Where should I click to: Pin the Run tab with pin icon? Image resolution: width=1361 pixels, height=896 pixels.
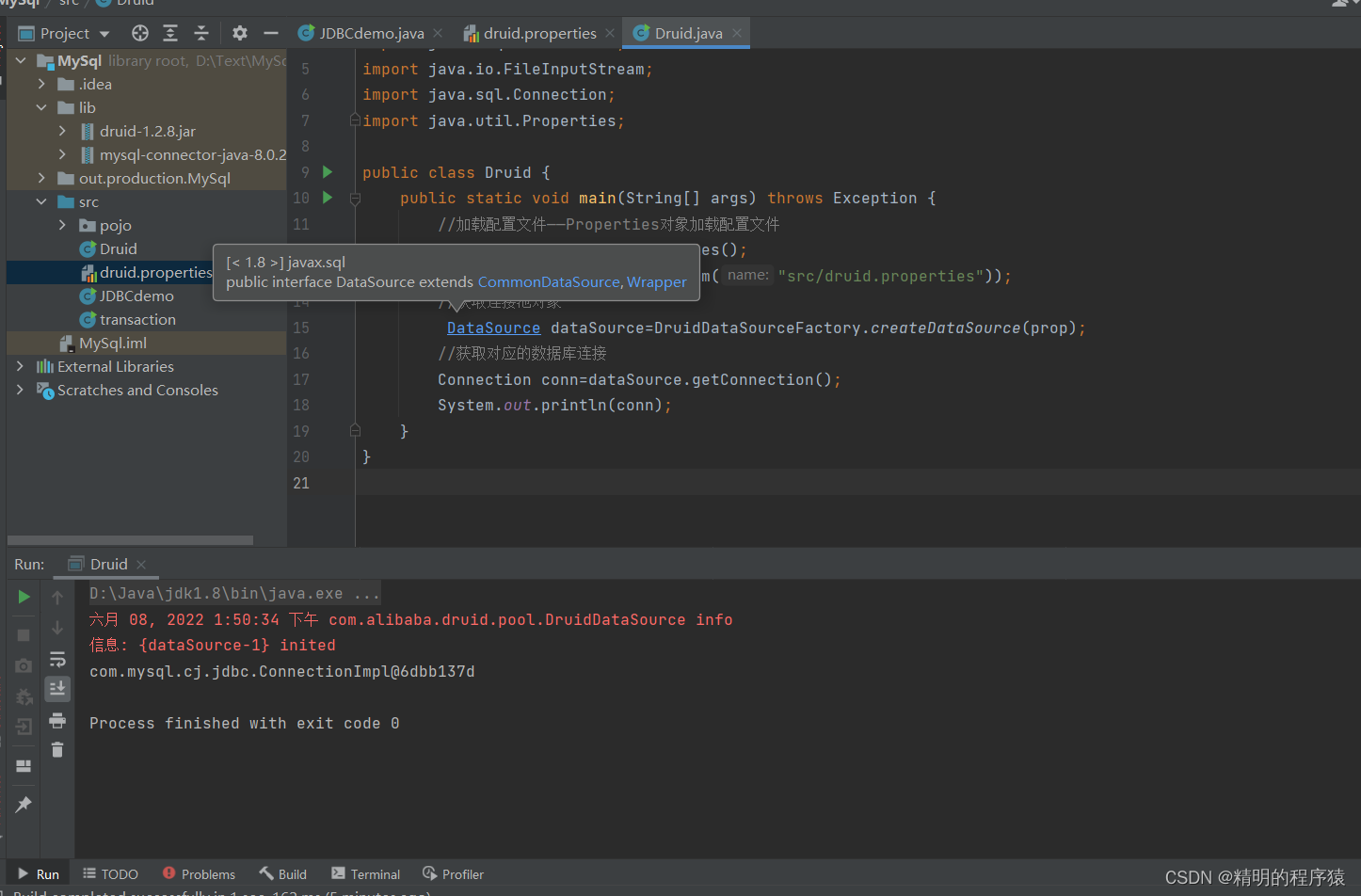click(24, 805)
